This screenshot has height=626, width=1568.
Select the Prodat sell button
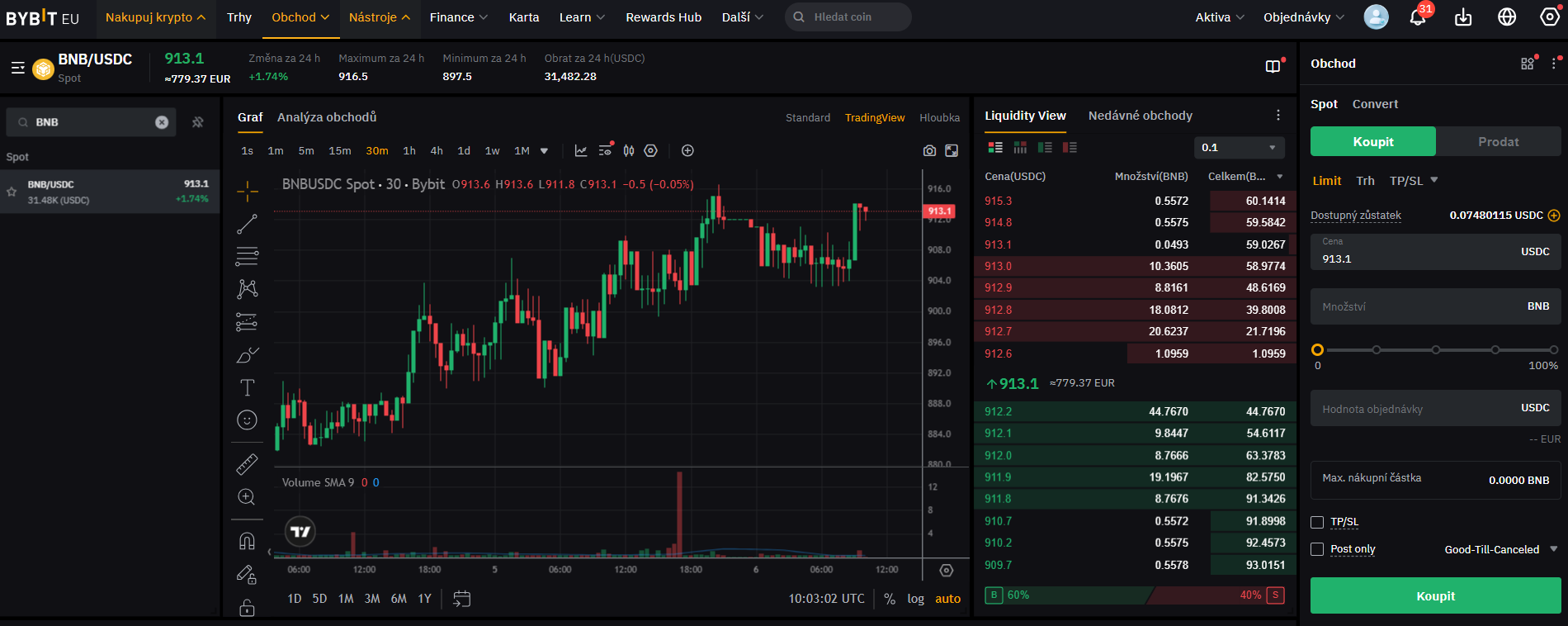1498,141
